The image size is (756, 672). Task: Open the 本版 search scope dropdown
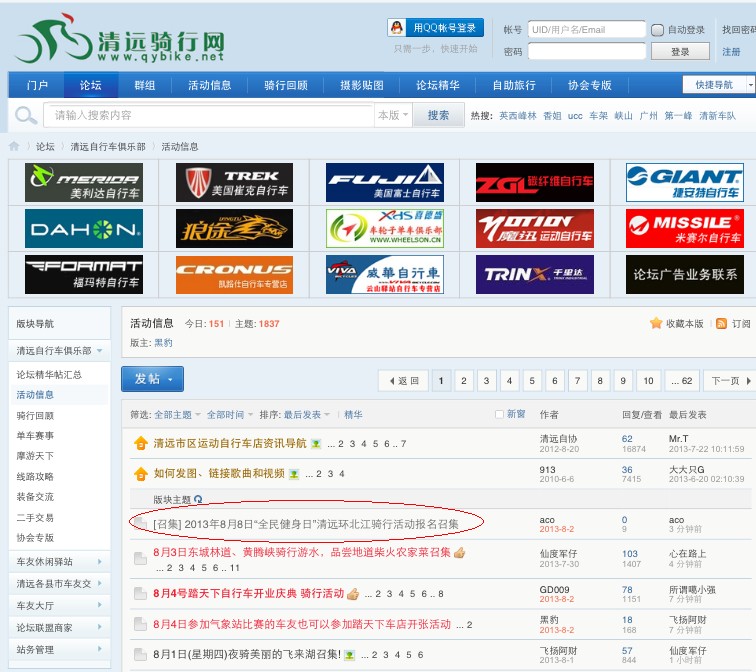pyautogui.click(x=392, y=115)
